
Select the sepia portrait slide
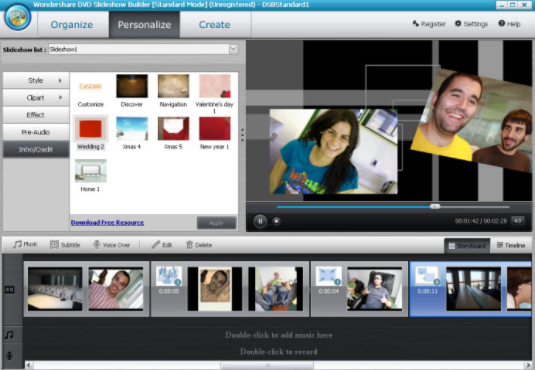click(x=215, y=289)
